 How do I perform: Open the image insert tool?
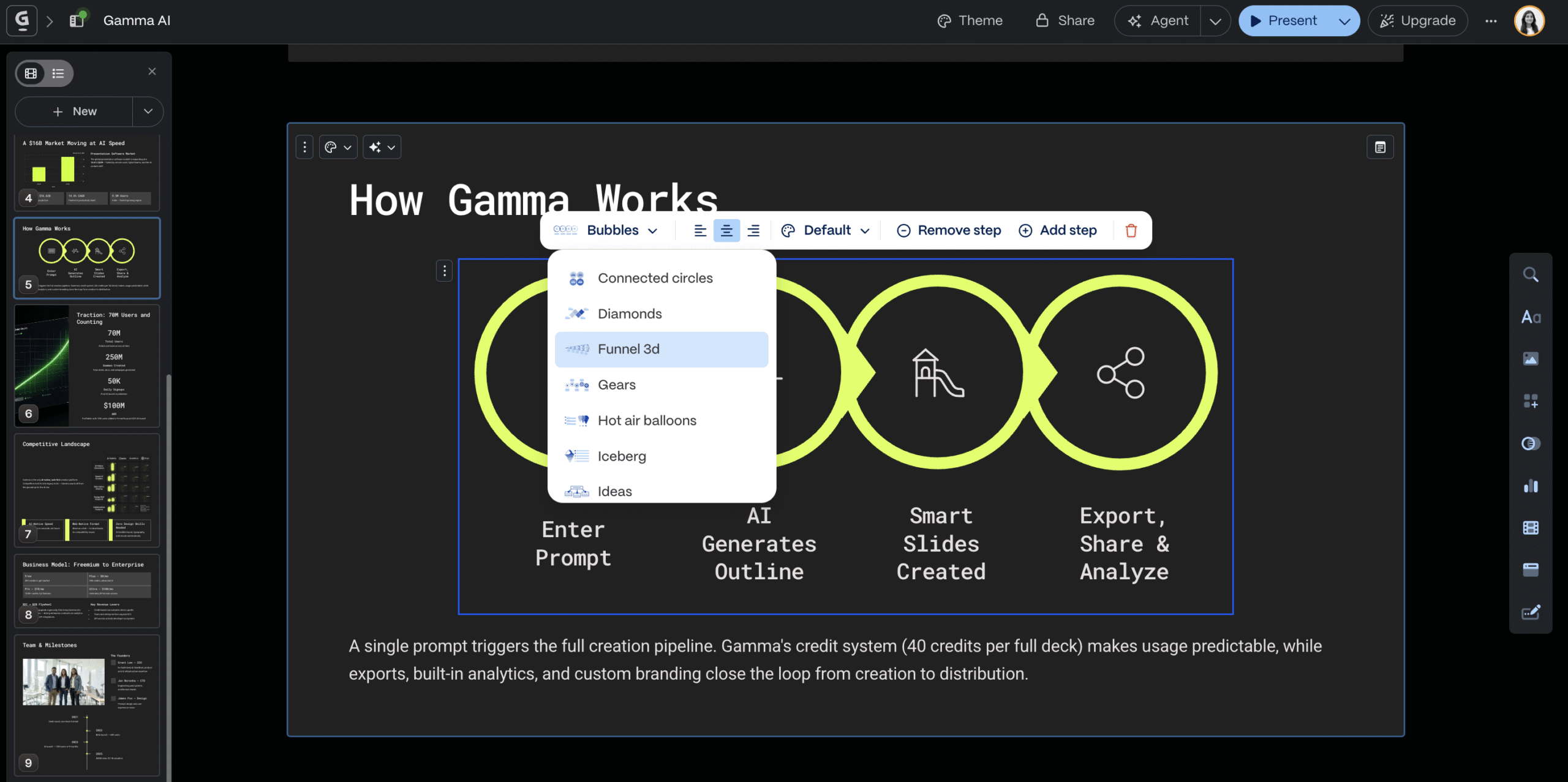[1531, 359]
